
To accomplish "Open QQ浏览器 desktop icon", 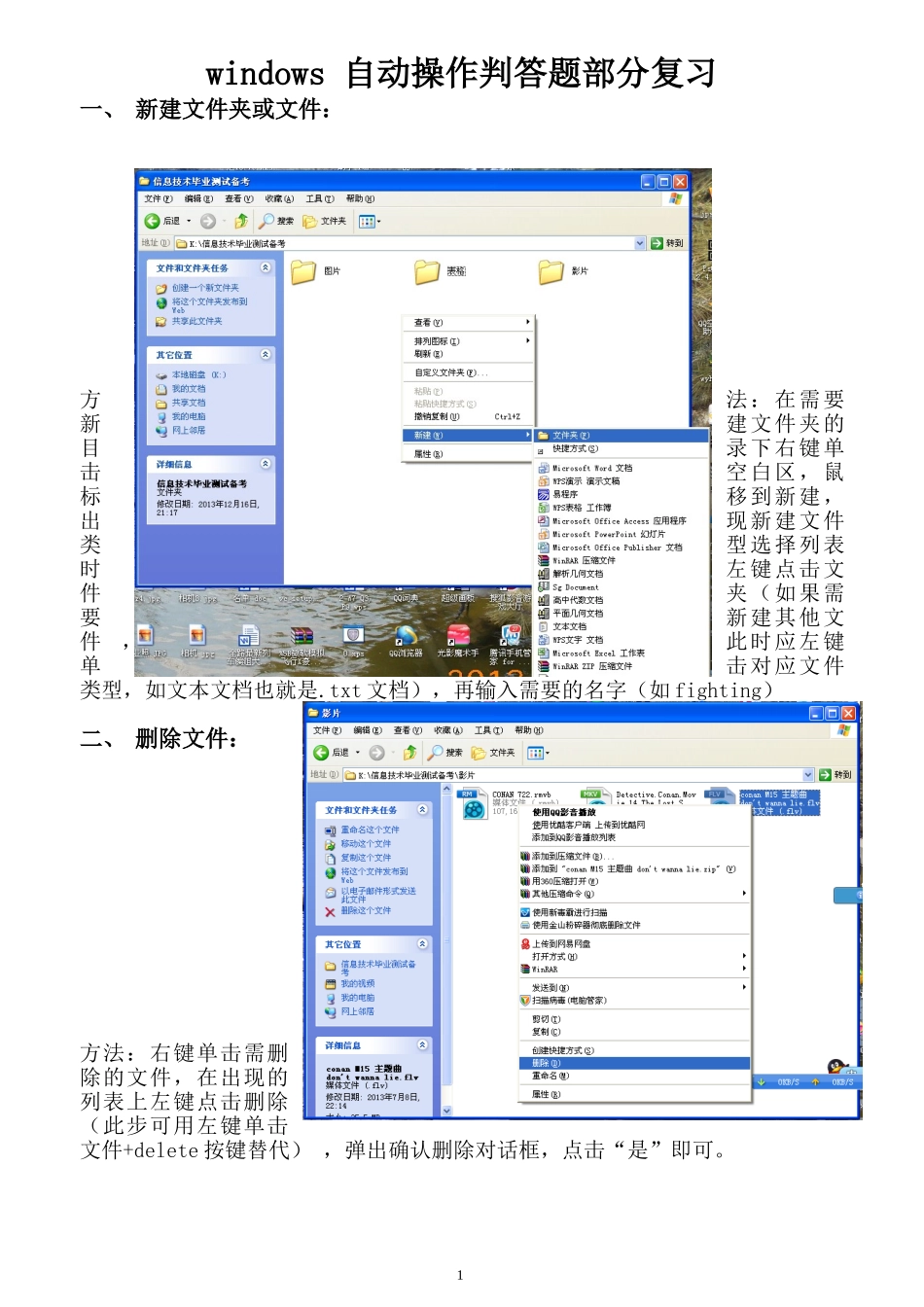I will (x=406, y=642).
